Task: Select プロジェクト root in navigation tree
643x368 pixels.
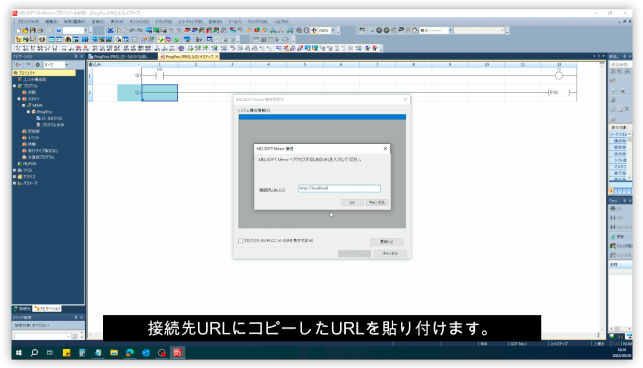Action: (44, 73)
